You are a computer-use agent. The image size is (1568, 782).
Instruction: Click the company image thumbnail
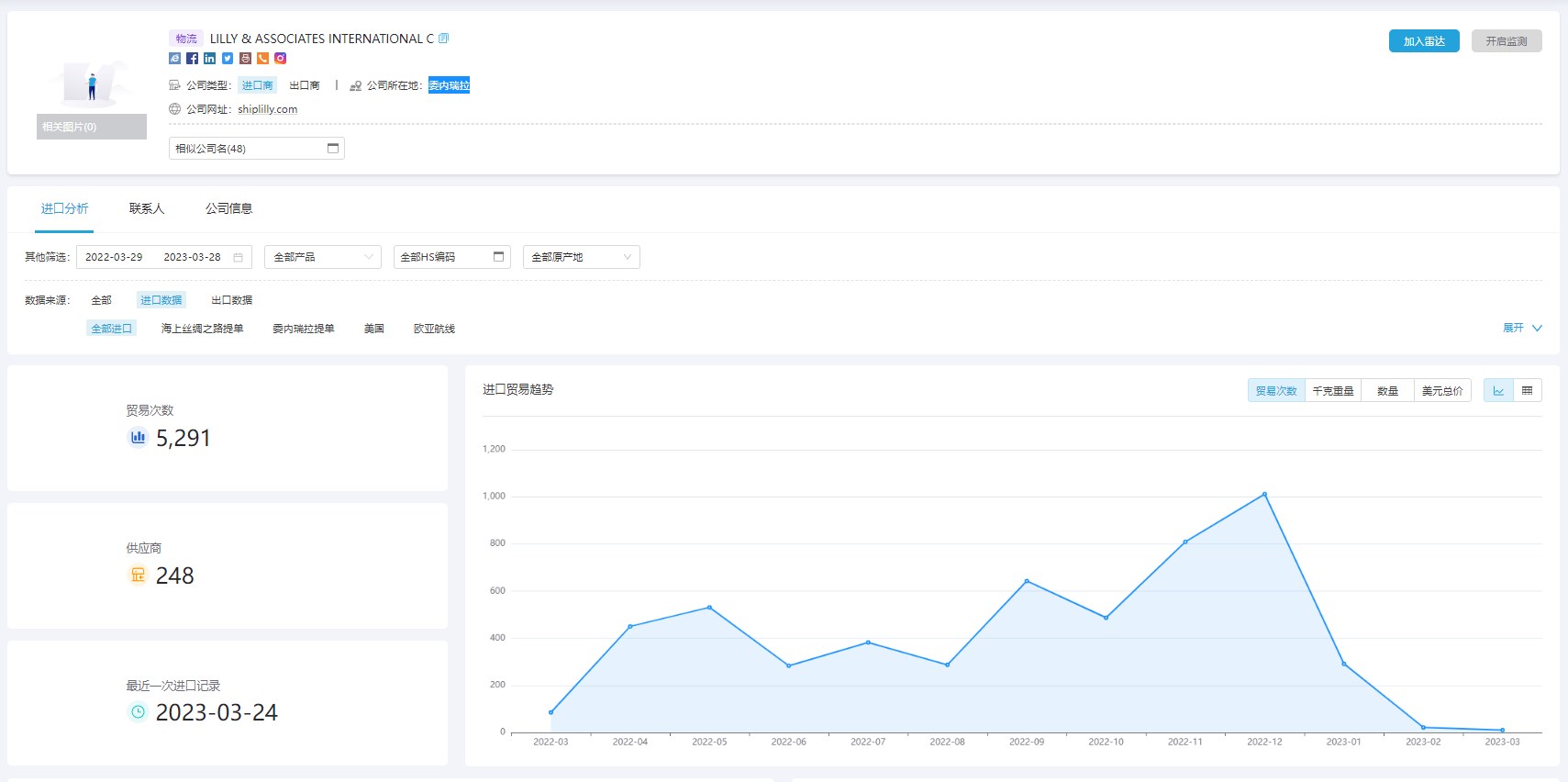(92, 83)
